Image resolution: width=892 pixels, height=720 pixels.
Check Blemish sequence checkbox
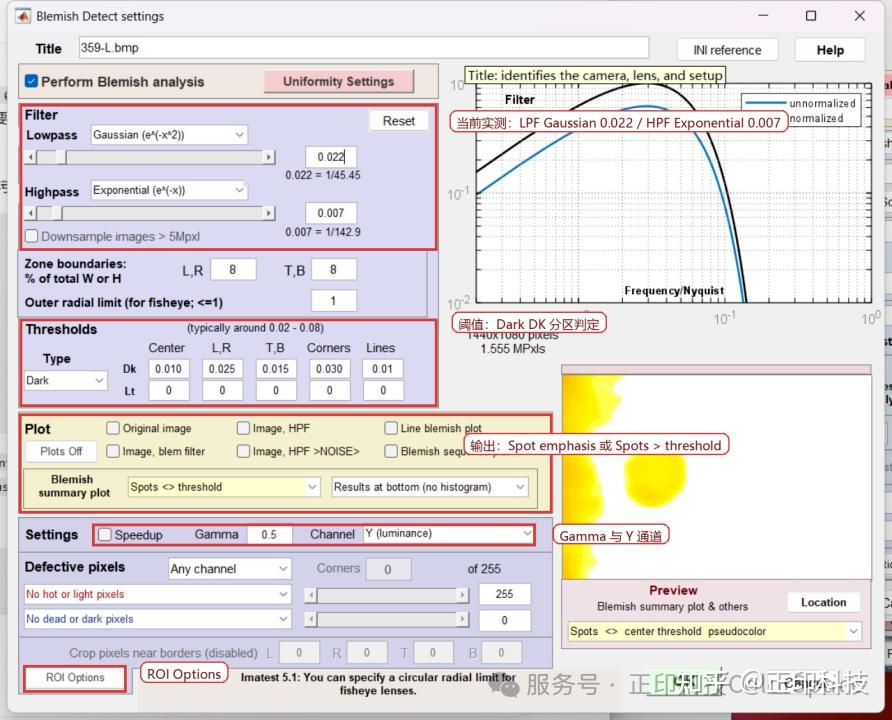[391, 451]
